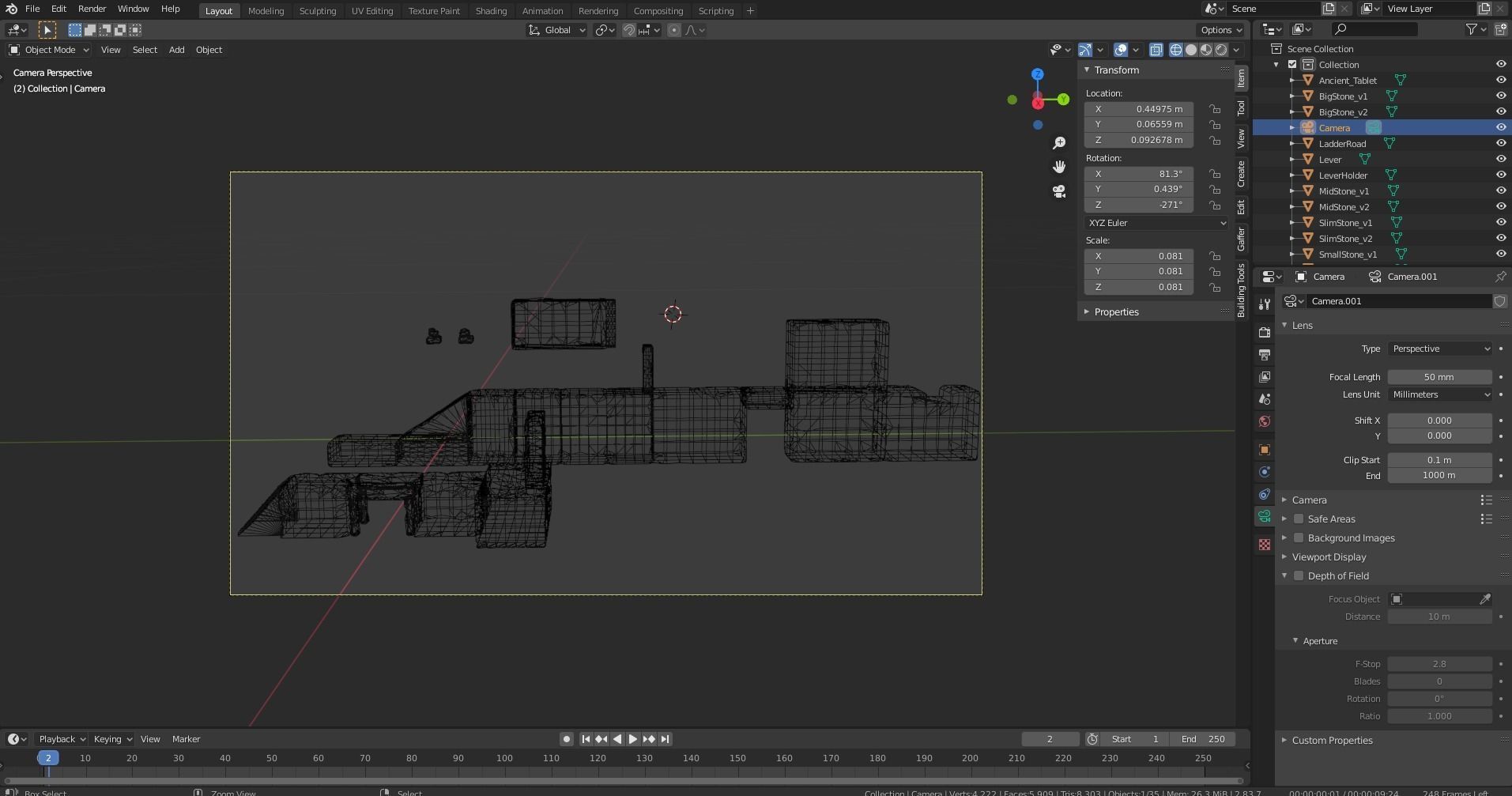This screenshot has width=1512, height=796.
Task: Toggle the camera view icon in viewport
Action: [x=1059, y=191]
